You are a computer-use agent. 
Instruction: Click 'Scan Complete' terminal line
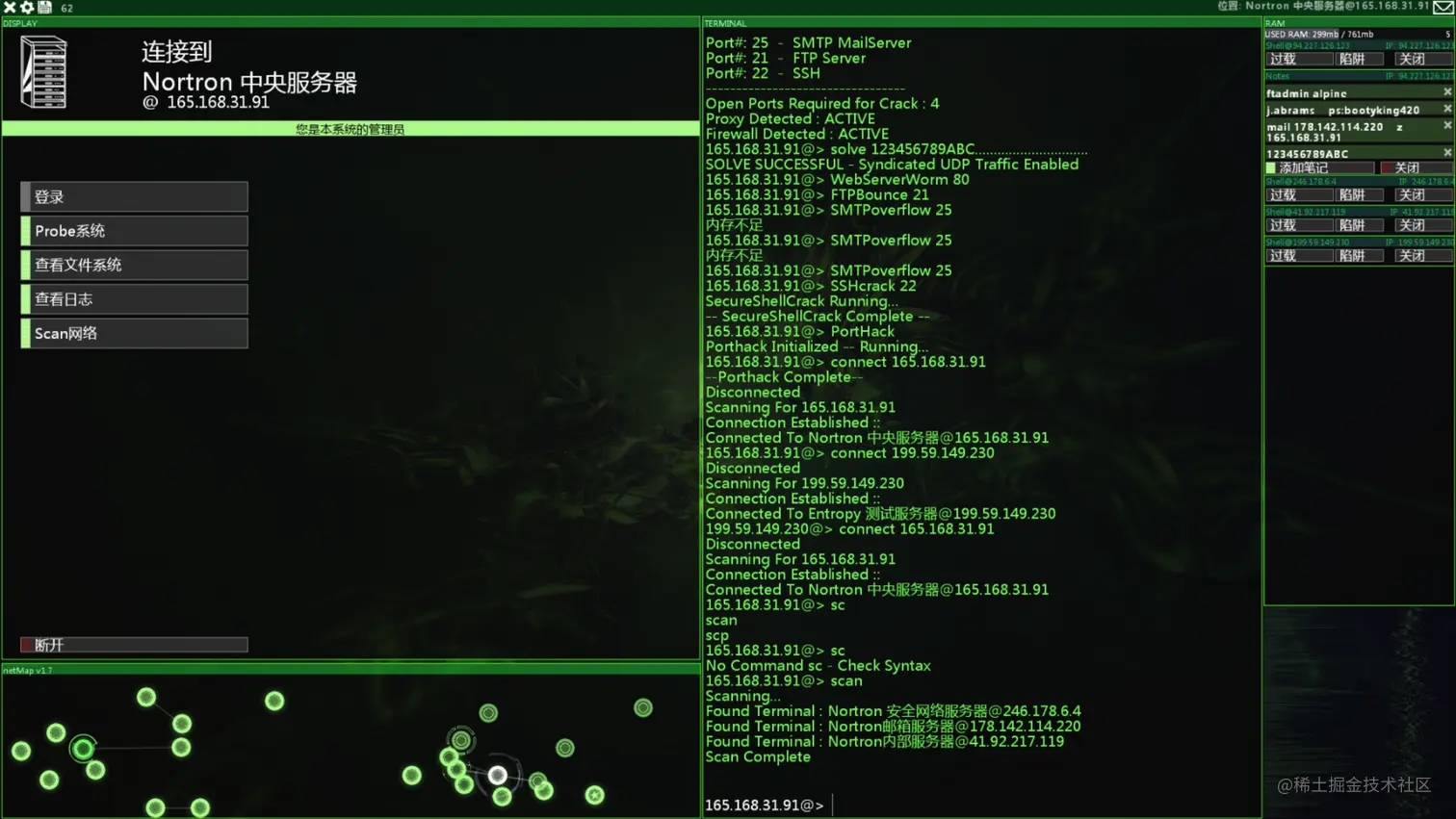pyautogui.click(x=758, y=757)
